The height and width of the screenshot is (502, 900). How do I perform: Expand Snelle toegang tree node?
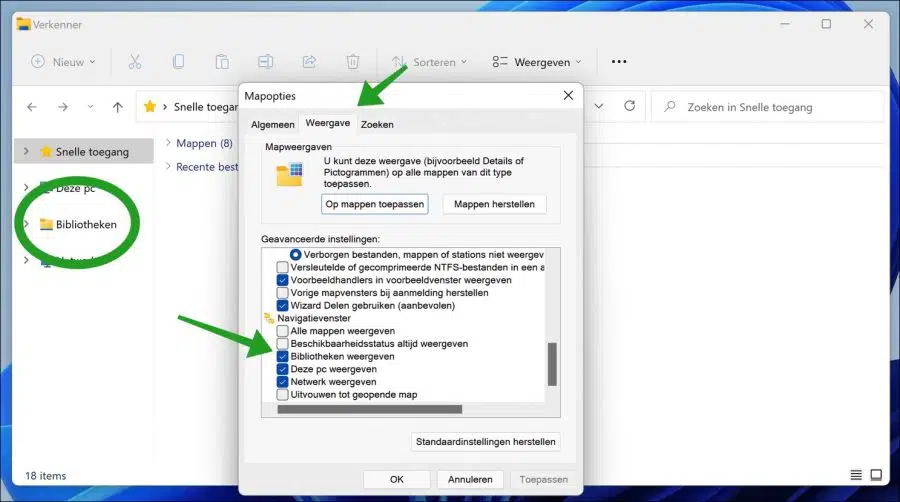click(x=26, y=151)
